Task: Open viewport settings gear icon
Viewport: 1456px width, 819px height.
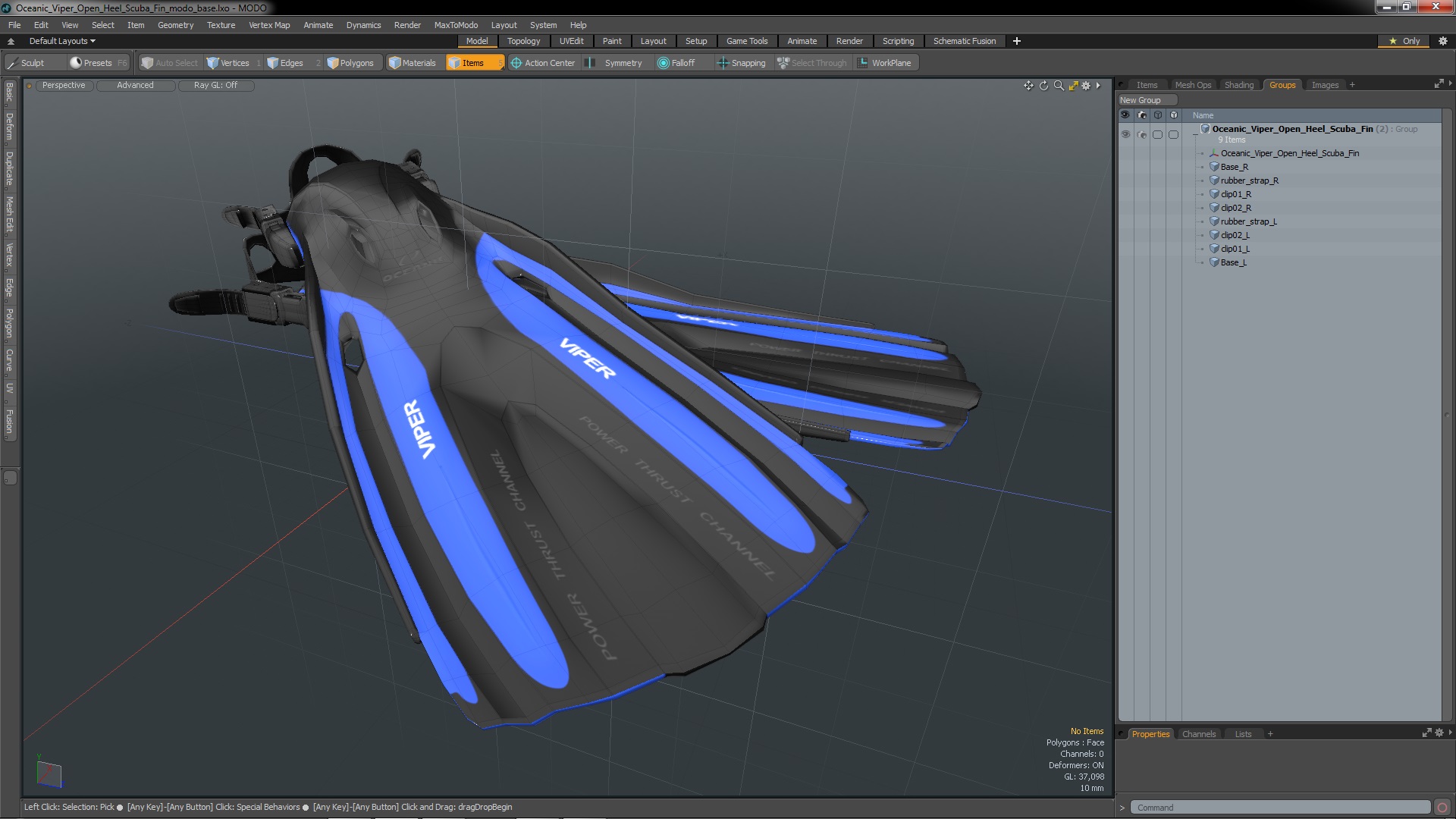Action: point(1086,86)
